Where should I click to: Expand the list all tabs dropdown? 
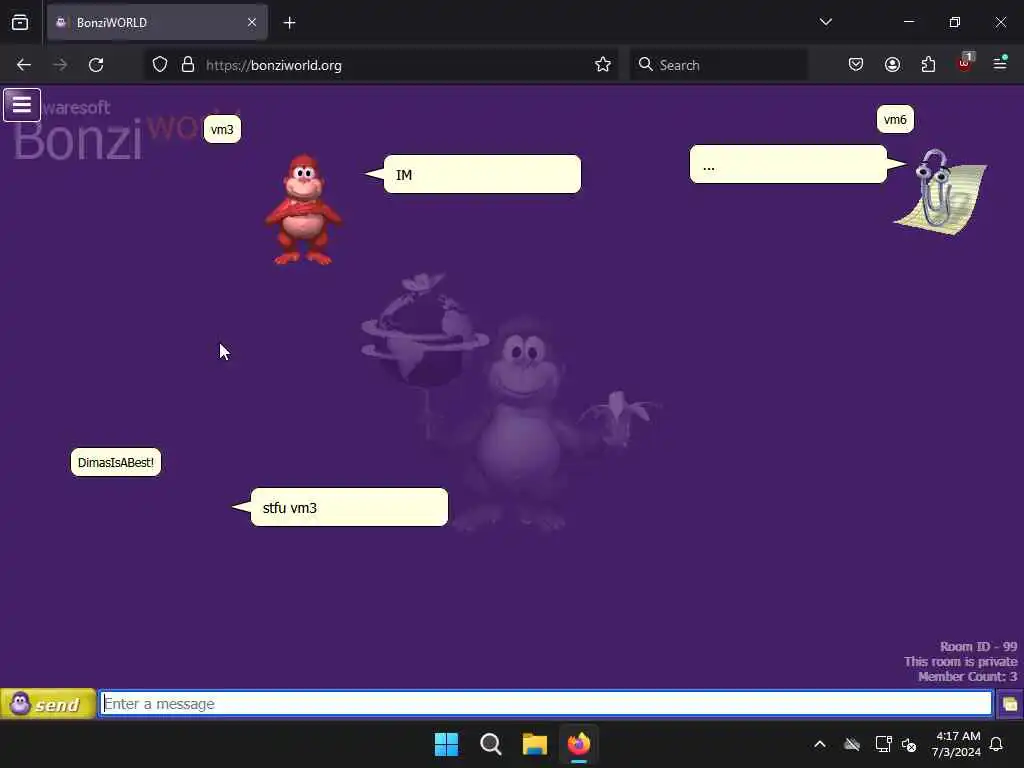(825, 22)
